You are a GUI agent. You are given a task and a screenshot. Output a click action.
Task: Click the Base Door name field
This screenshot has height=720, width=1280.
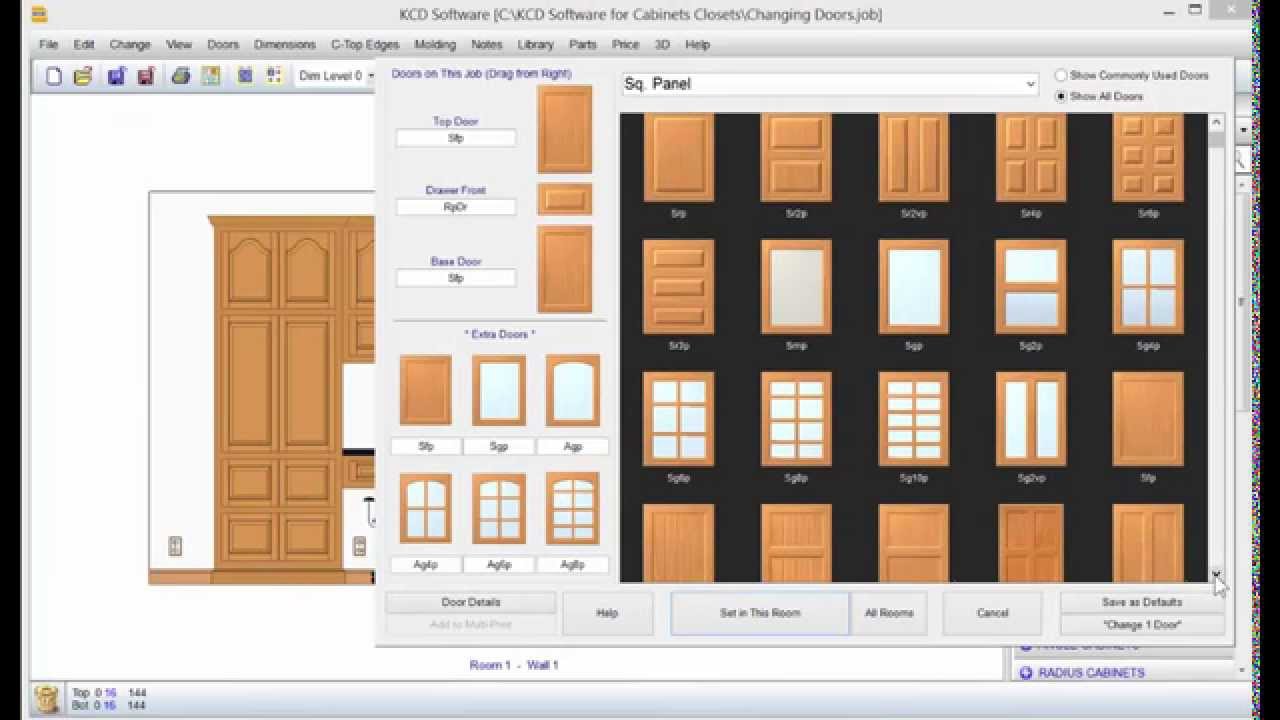(456, 278)
